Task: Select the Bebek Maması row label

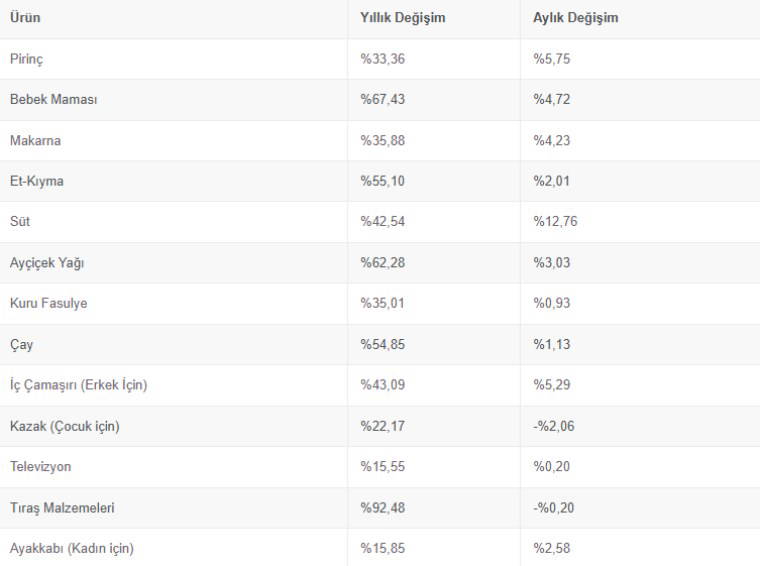Action: click(x=53, y=100)
